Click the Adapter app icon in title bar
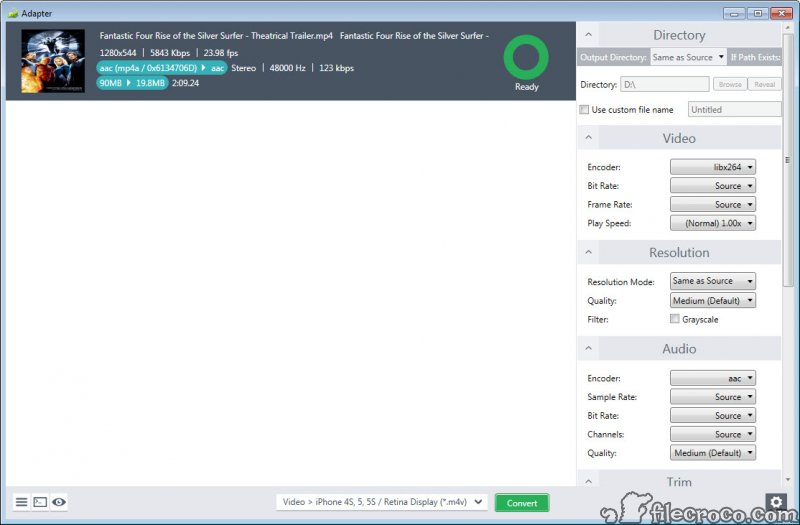800x525 pixels. click(x=12, y=13)
